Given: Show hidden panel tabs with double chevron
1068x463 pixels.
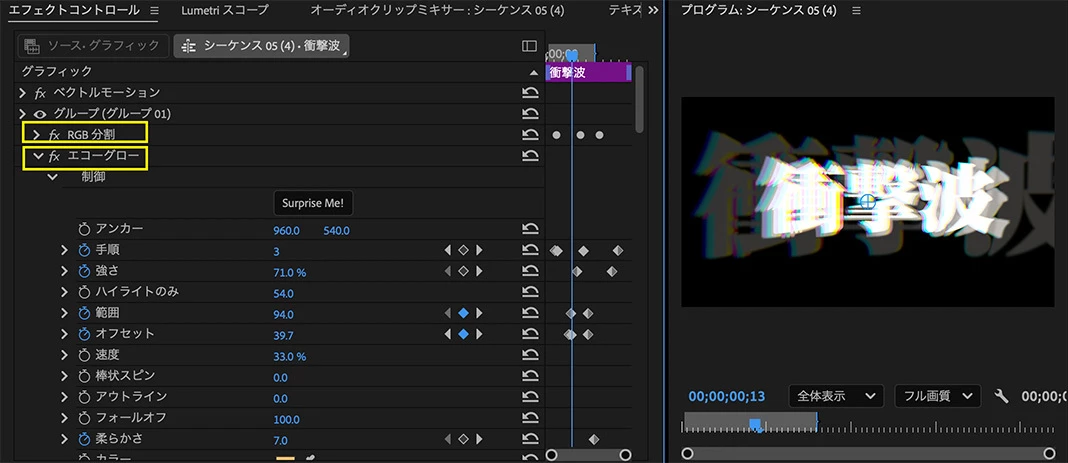Looking at the screenshot, I should click(x=653, y=11).
